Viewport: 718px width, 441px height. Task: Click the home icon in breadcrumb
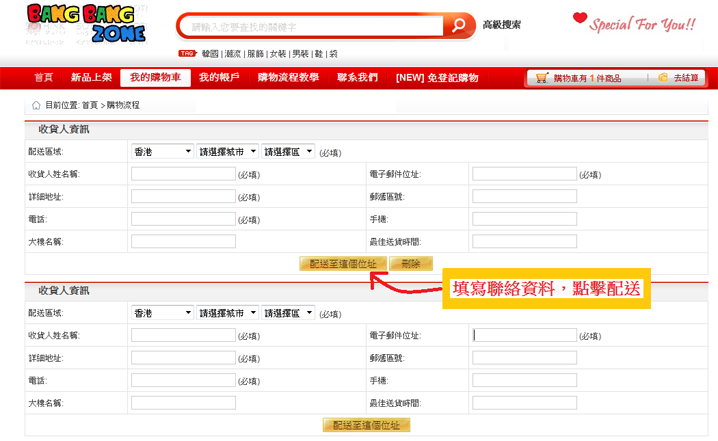point(36,104)
